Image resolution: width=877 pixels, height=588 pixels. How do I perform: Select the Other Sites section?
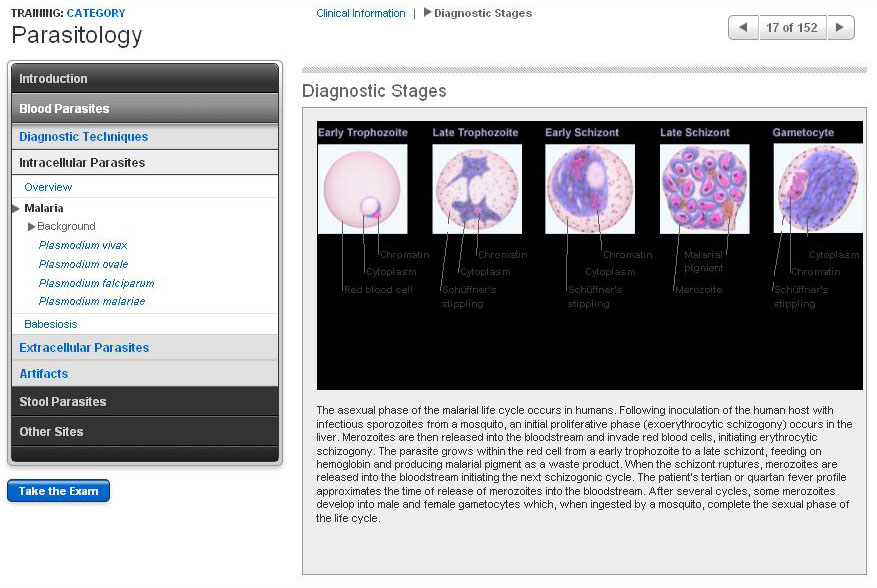coord(51,432)
